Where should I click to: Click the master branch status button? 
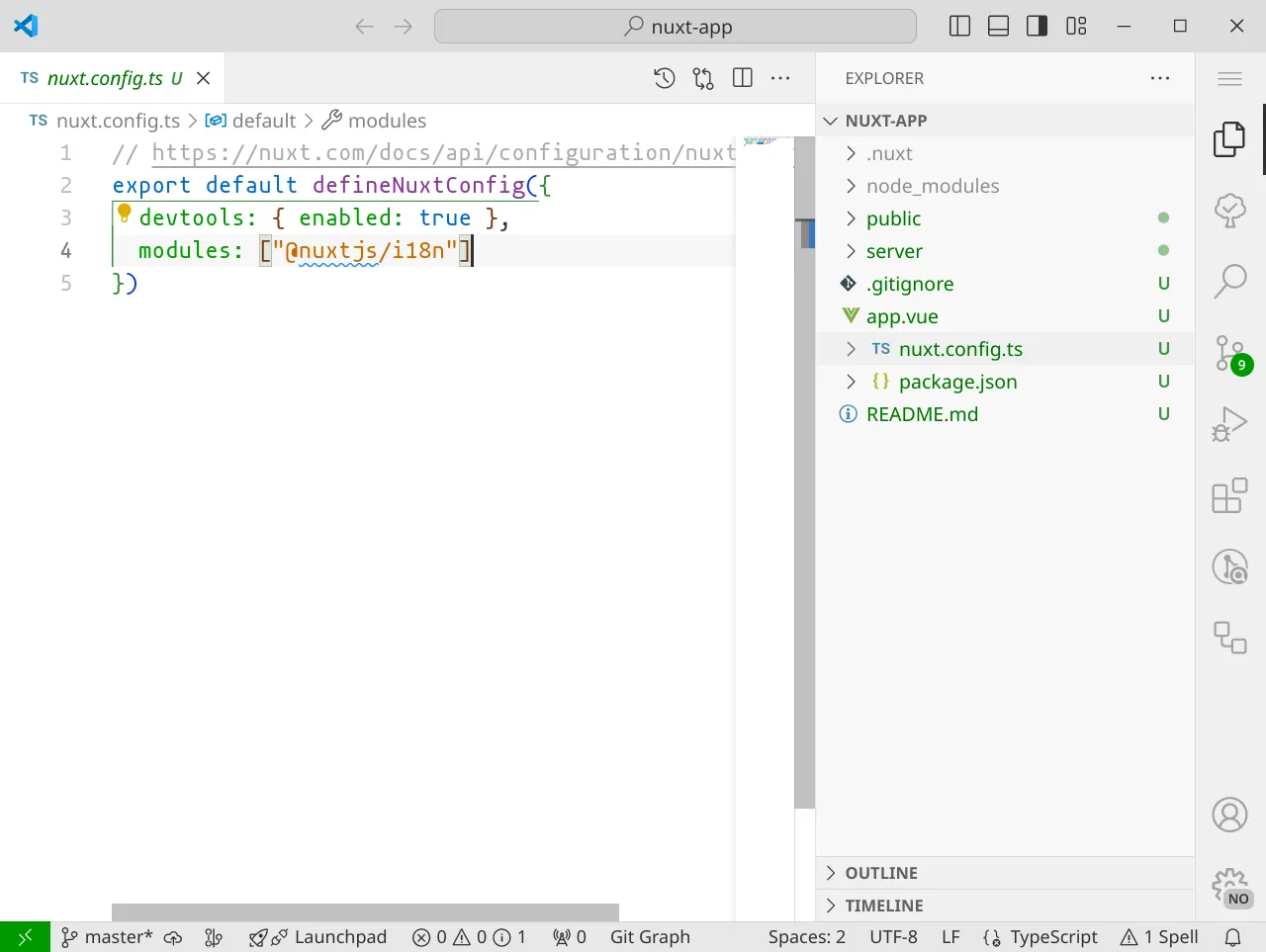pos(107,937)
